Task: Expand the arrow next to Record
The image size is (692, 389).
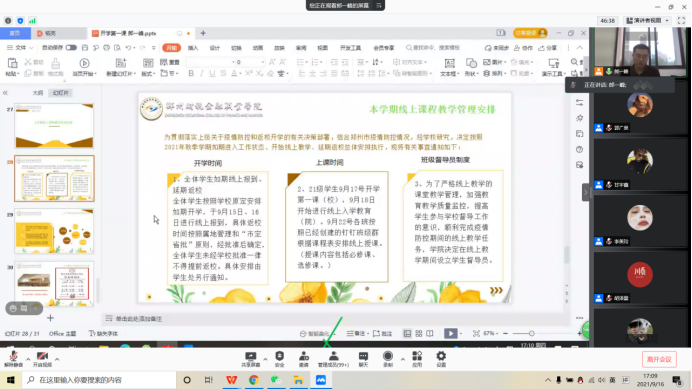Action: pos(402,359)
